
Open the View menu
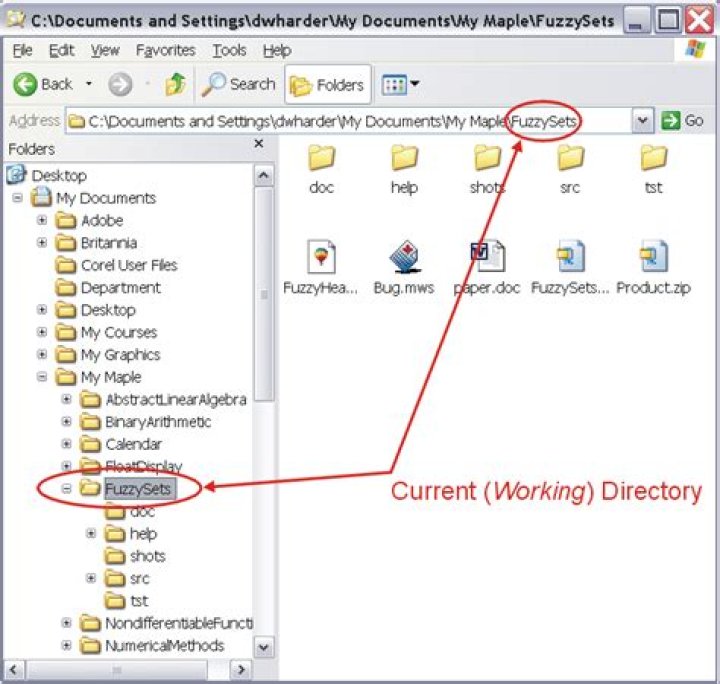(105, 50)
